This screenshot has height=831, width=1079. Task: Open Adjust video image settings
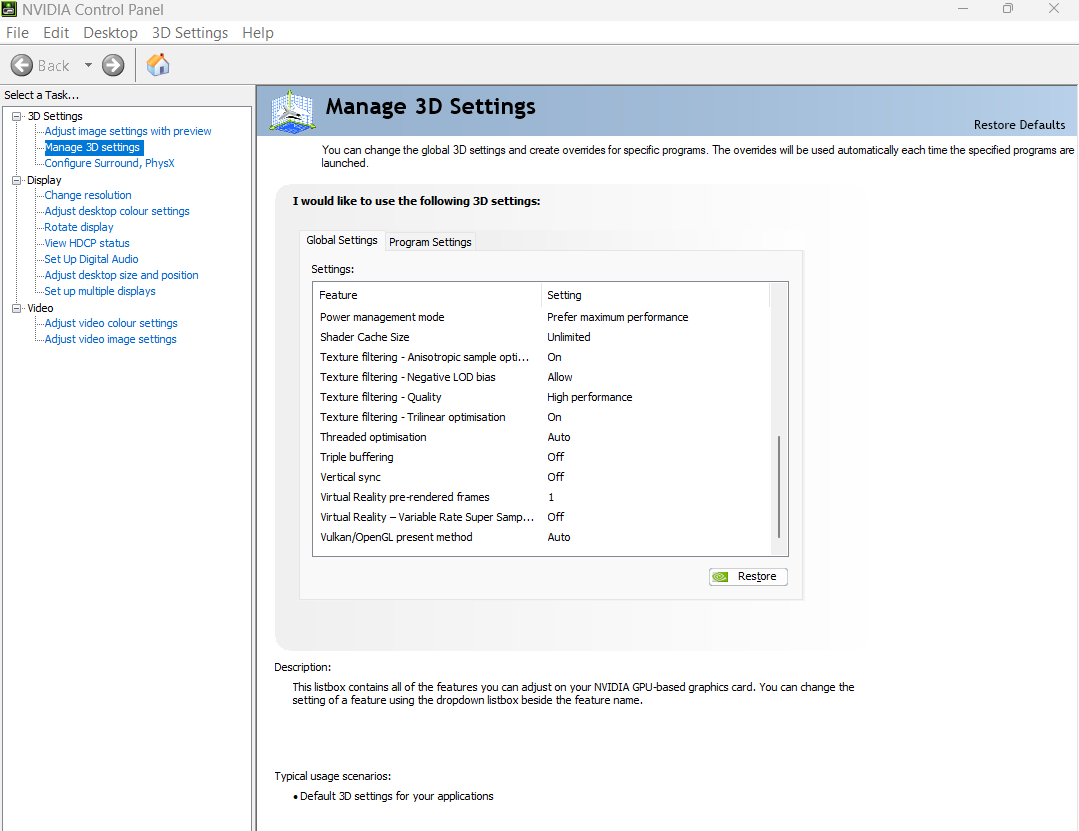pyautogui.click(x=110, y=339)
